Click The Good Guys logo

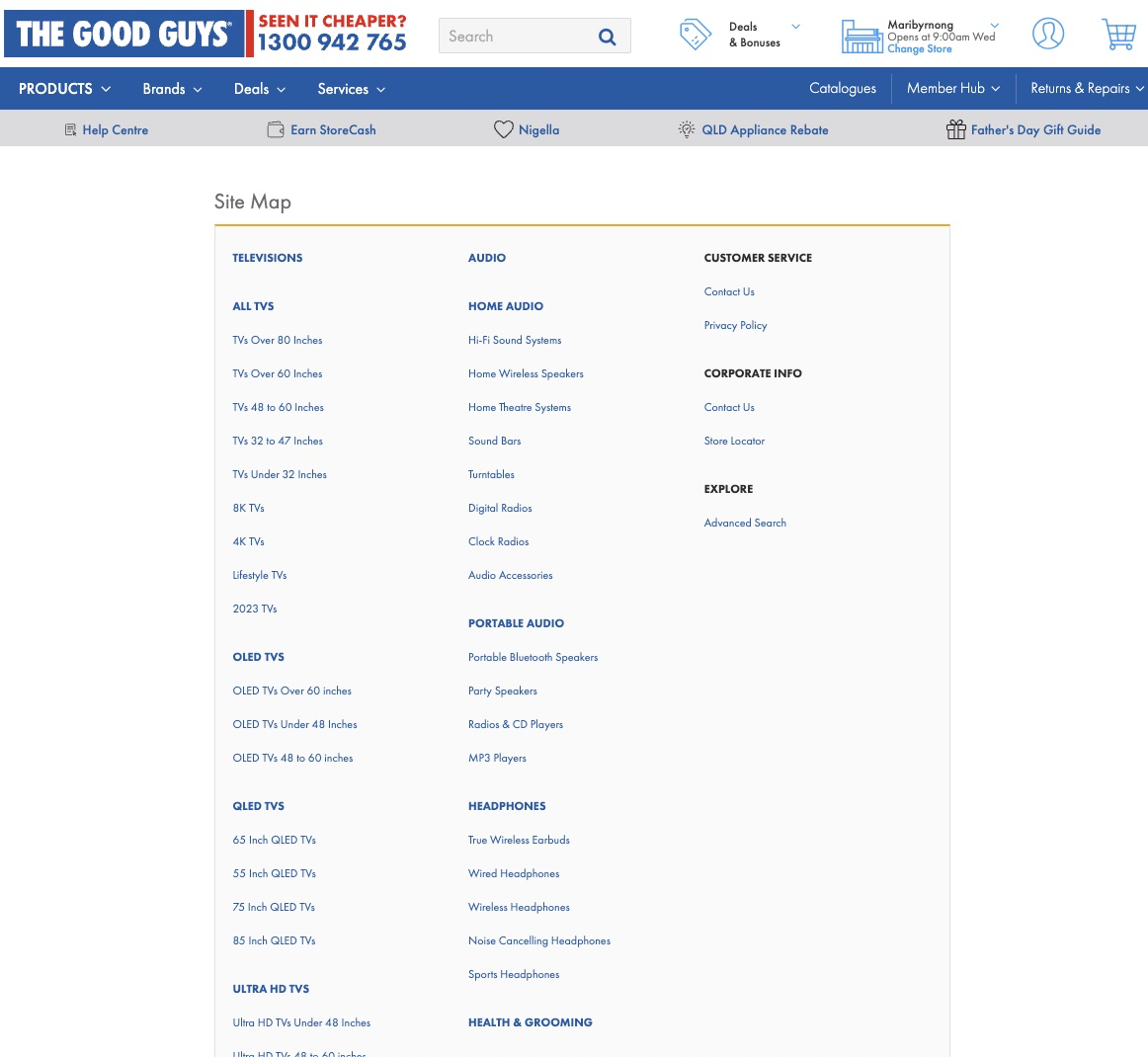[x=123, y=34]
